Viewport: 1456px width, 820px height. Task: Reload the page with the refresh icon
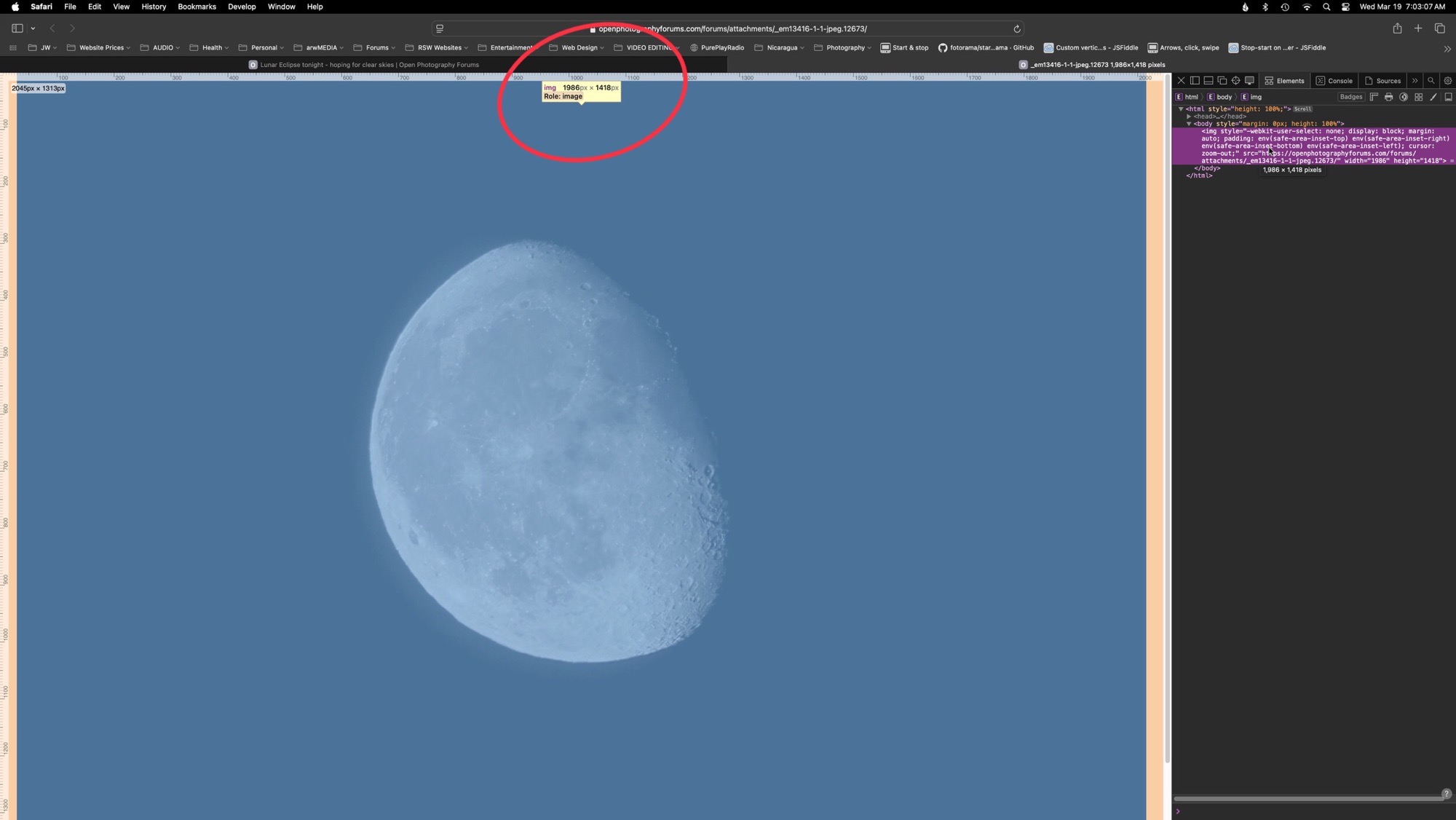(x=1016, y=29)
